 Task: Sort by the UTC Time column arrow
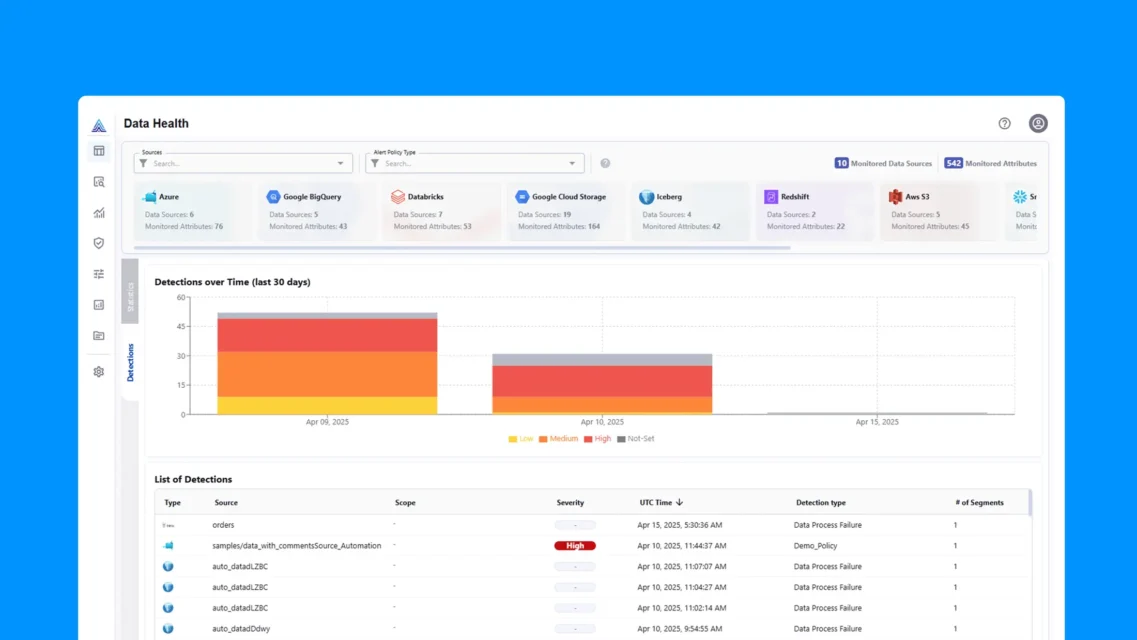[680, 503]
